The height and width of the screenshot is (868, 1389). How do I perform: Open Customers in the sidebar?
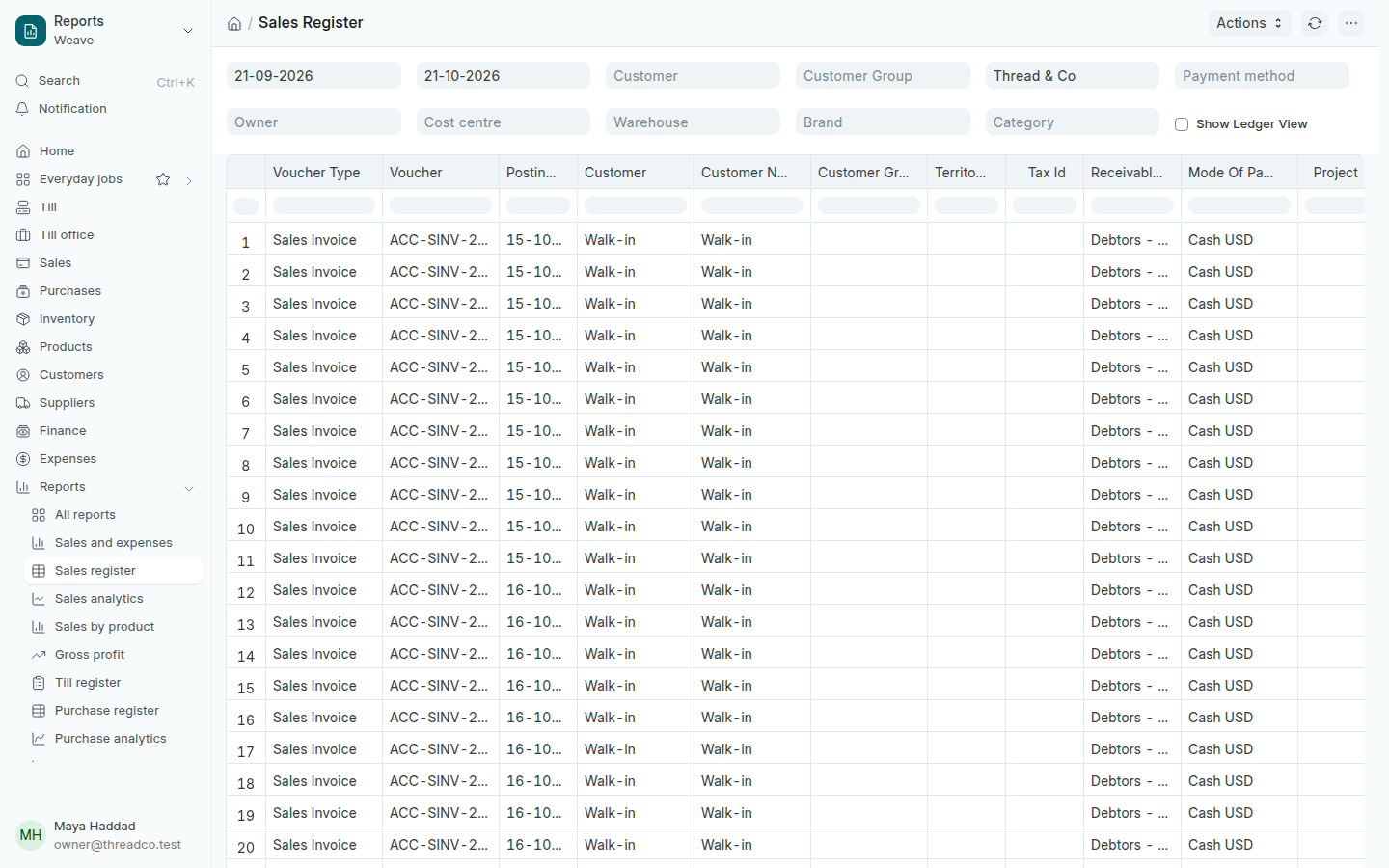(105, 375)
